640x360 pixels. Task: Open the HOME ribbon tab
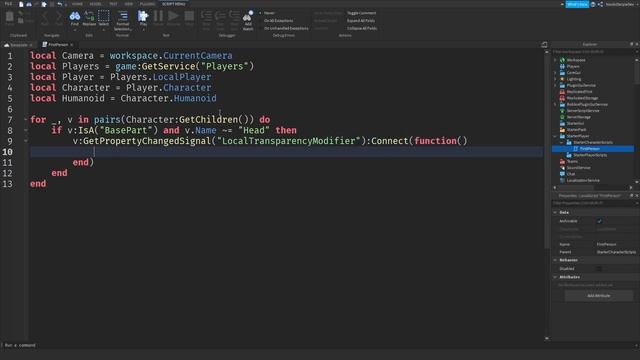pos(77,4)
